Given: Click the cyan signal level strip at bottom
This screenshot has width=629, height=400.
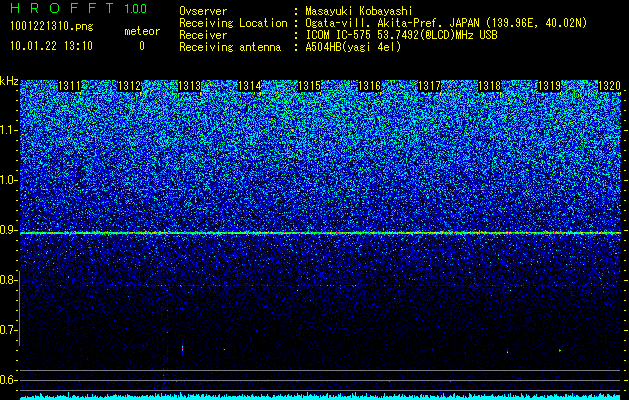Looking at the screenshot, I should (x=321, y=396).
